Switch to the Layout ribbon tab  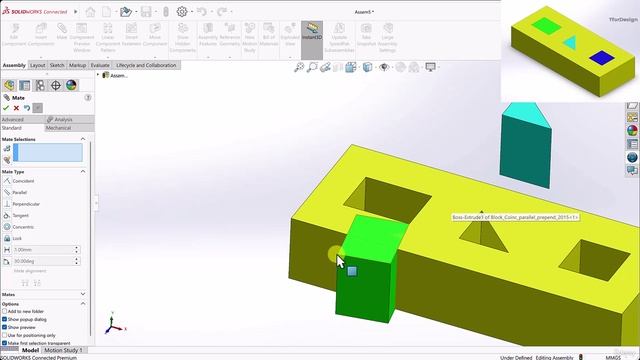[38, 65]
